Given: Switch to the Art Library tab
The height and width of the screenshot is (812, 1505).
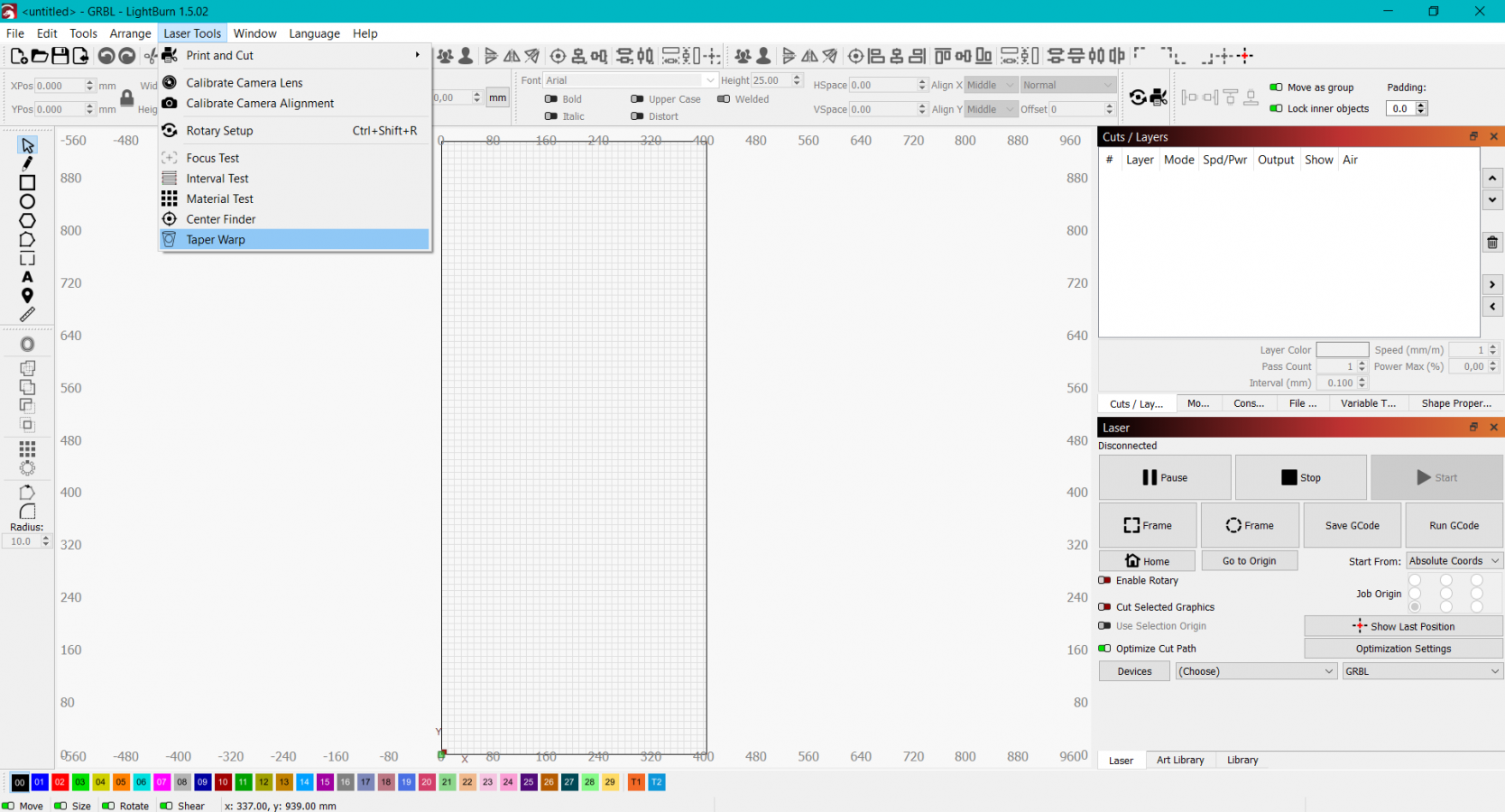Looking at the screenshot, I should pyautogui.click(x=1179, y=761).
